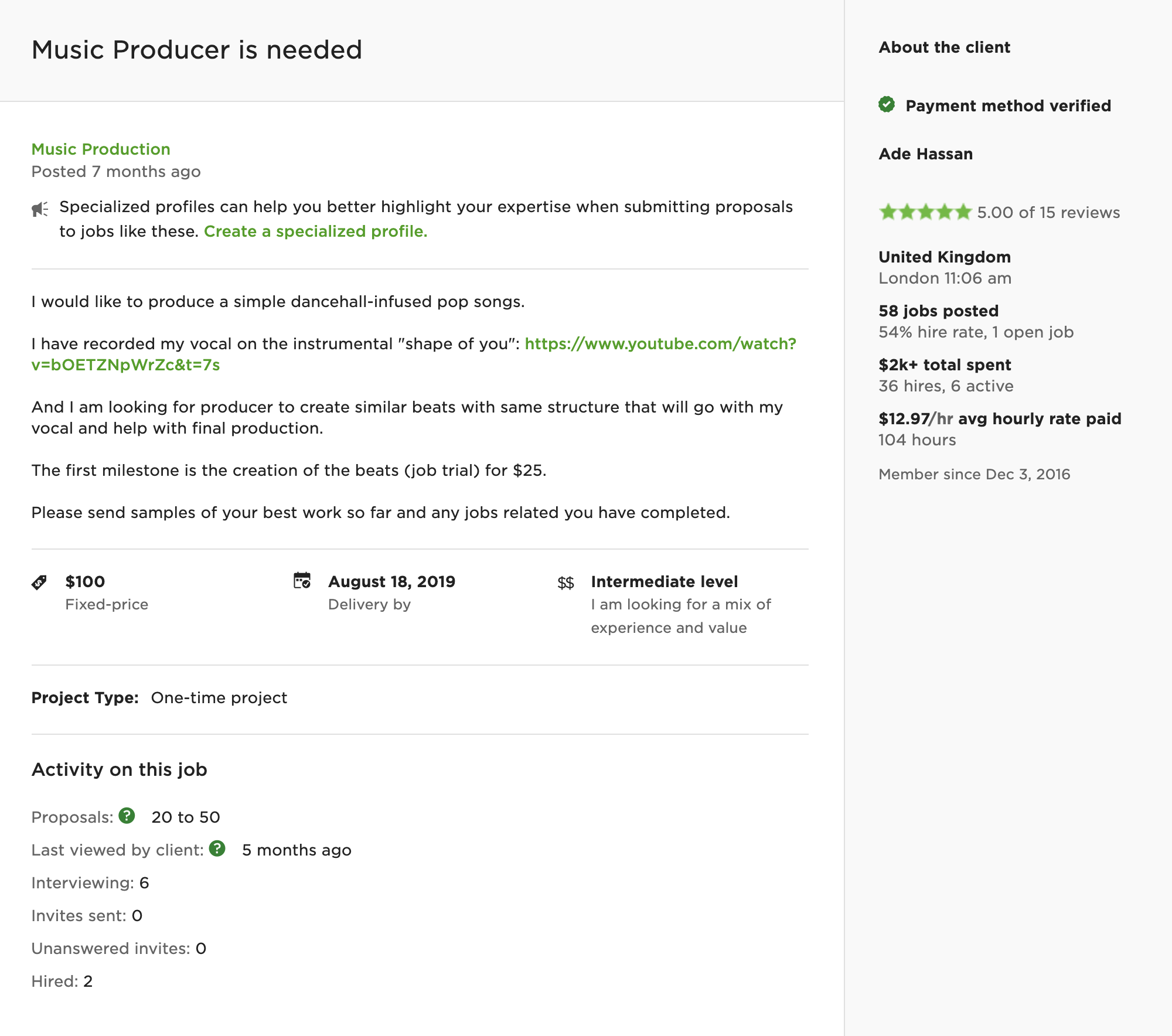Viewport: 1172px width, 1036px height.
Task: Click the About the client heading
Action: [x=944, y=47]
